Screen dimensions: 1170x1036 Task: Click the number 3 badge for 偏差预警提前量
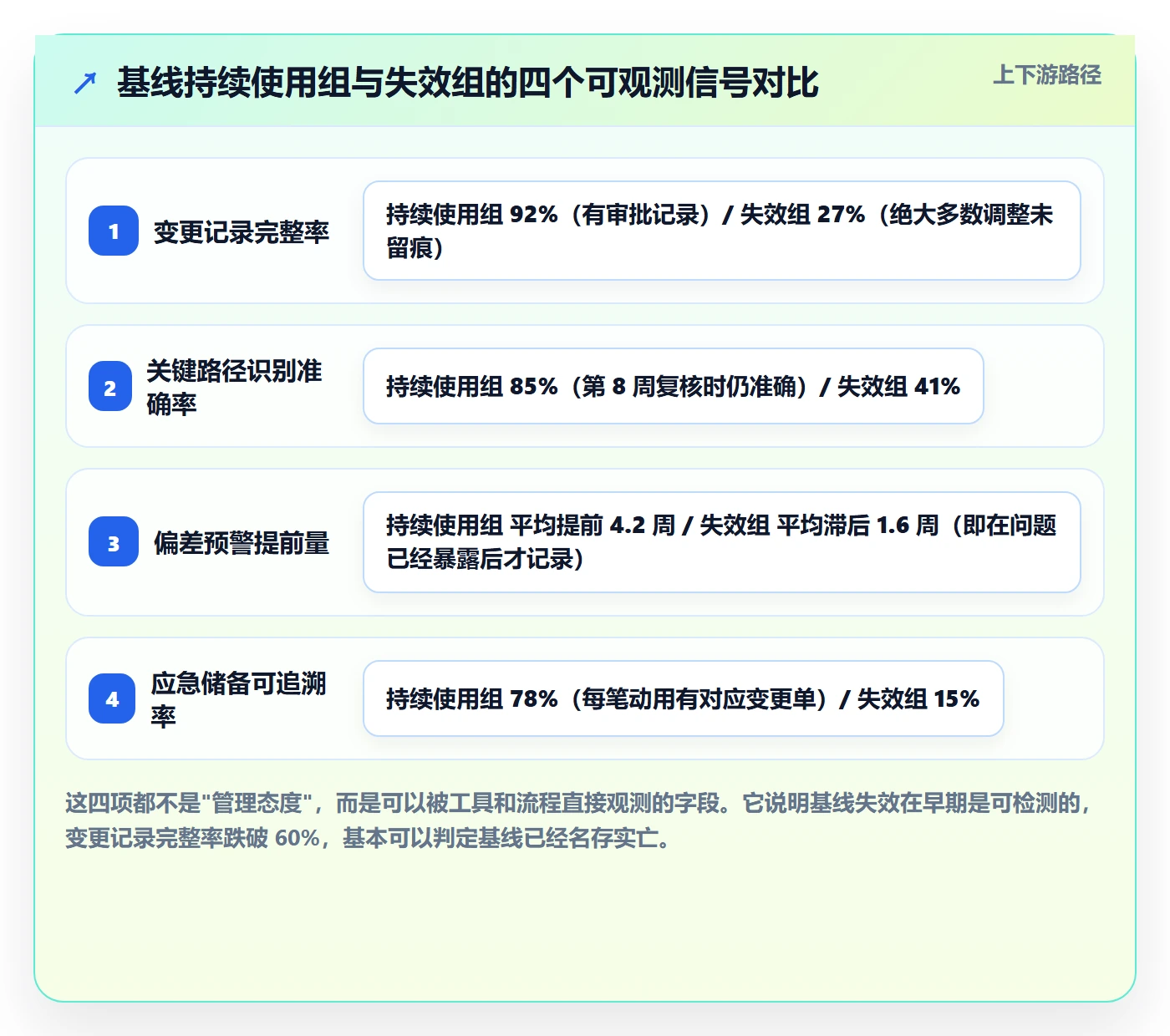[114, 541]
